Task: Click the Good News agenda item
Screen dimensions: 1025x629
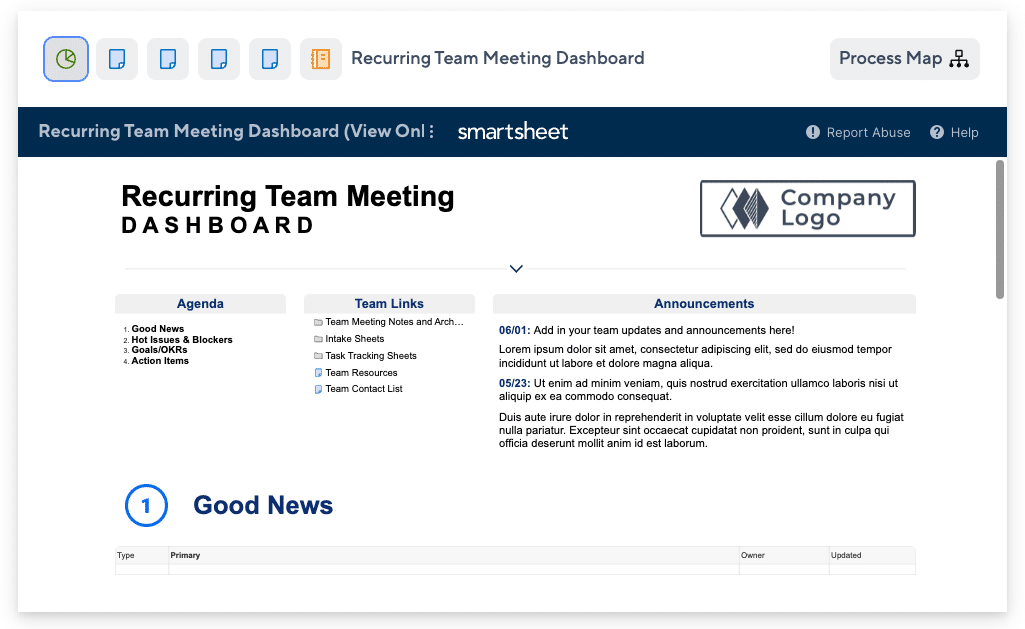Action: tap(158, 329)
